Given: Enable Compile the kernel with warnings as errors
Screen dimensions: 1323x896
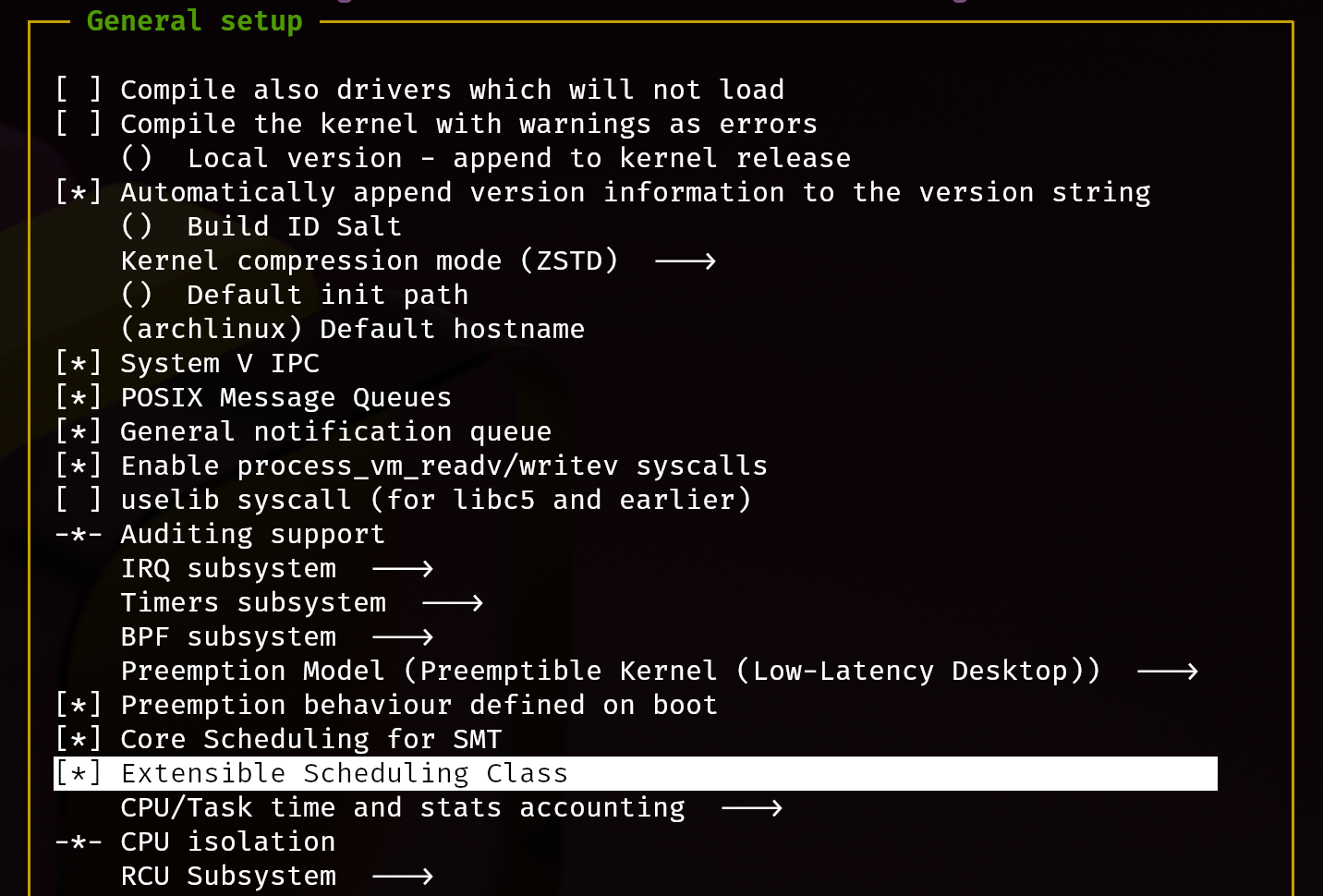Looking at the screenshot, I should pos(79,124).
